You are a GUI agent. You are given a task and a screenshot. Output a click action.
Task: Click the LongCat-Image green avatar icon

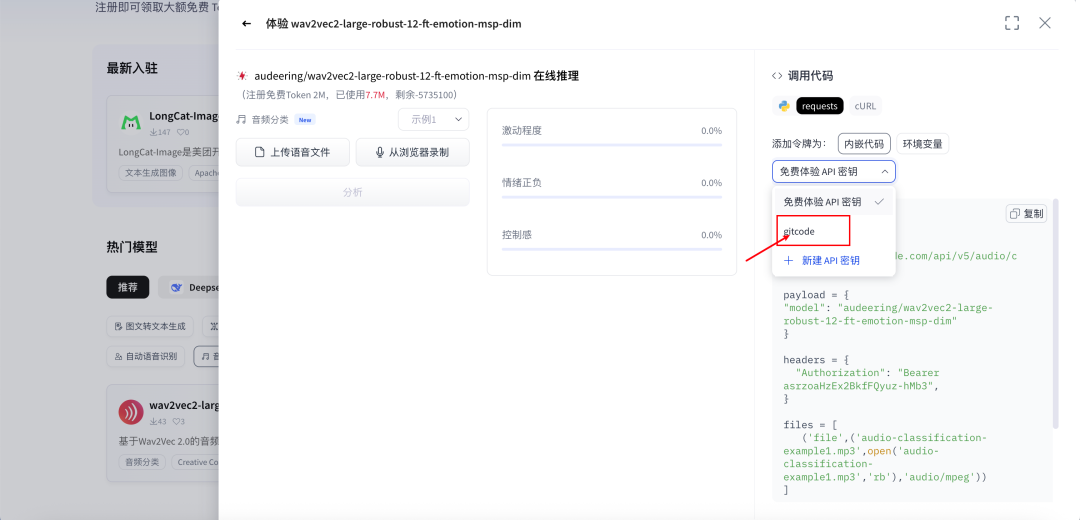131,123
